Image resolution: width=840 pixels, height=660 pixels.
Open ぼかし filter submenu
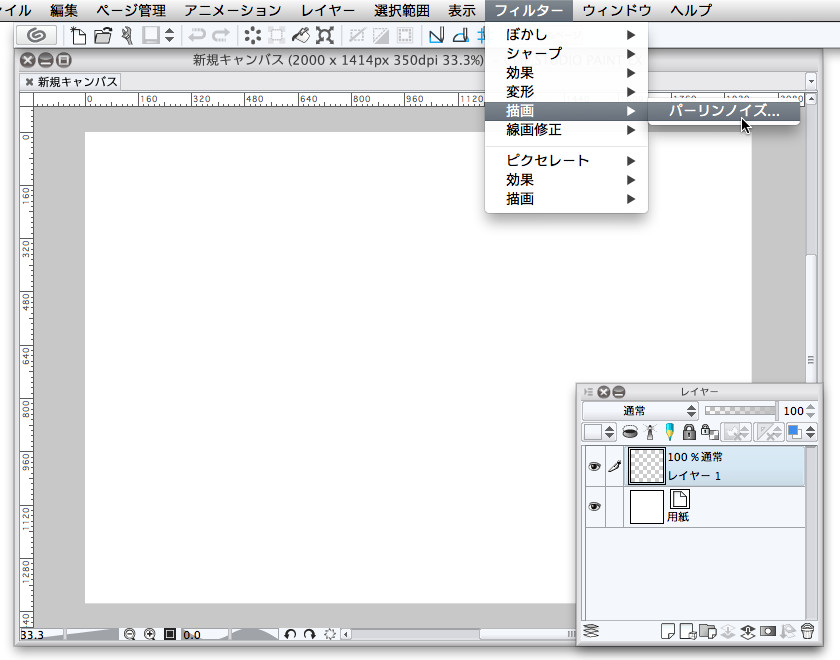pos(566,35)
